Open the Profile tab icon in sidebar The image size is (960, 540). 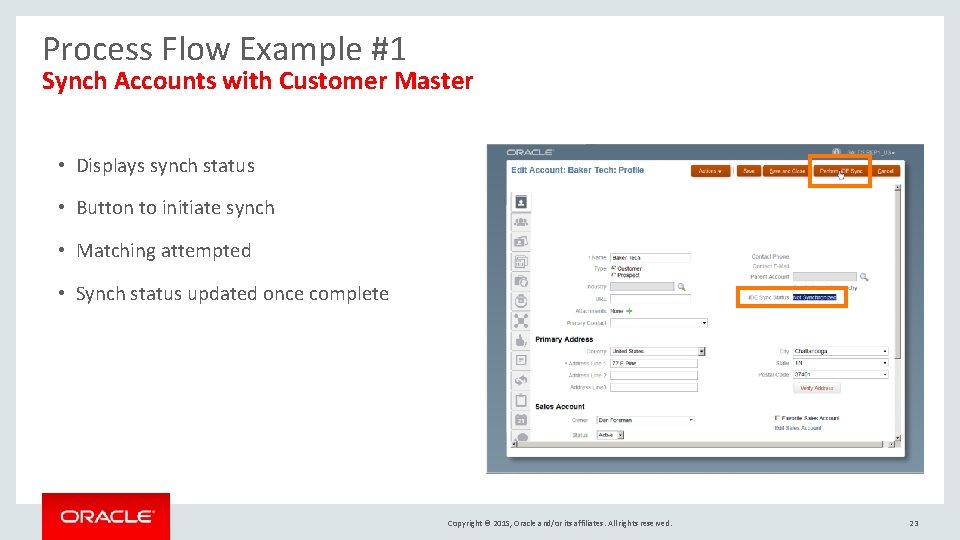click(521, 202)
